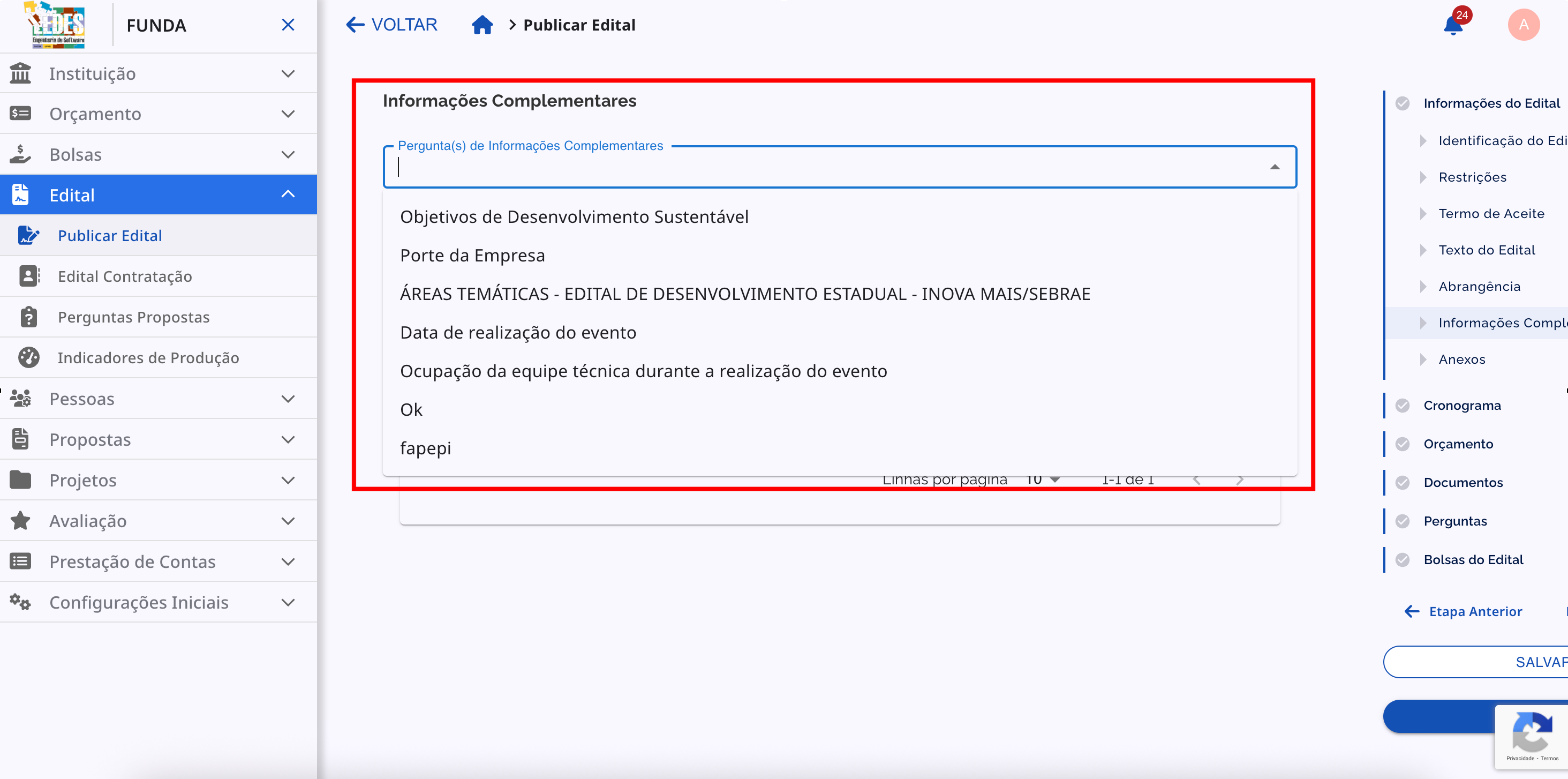Click the Configurações Iniciais gear icon
The height and width of the screenshot is (779, 1568).
20,602
